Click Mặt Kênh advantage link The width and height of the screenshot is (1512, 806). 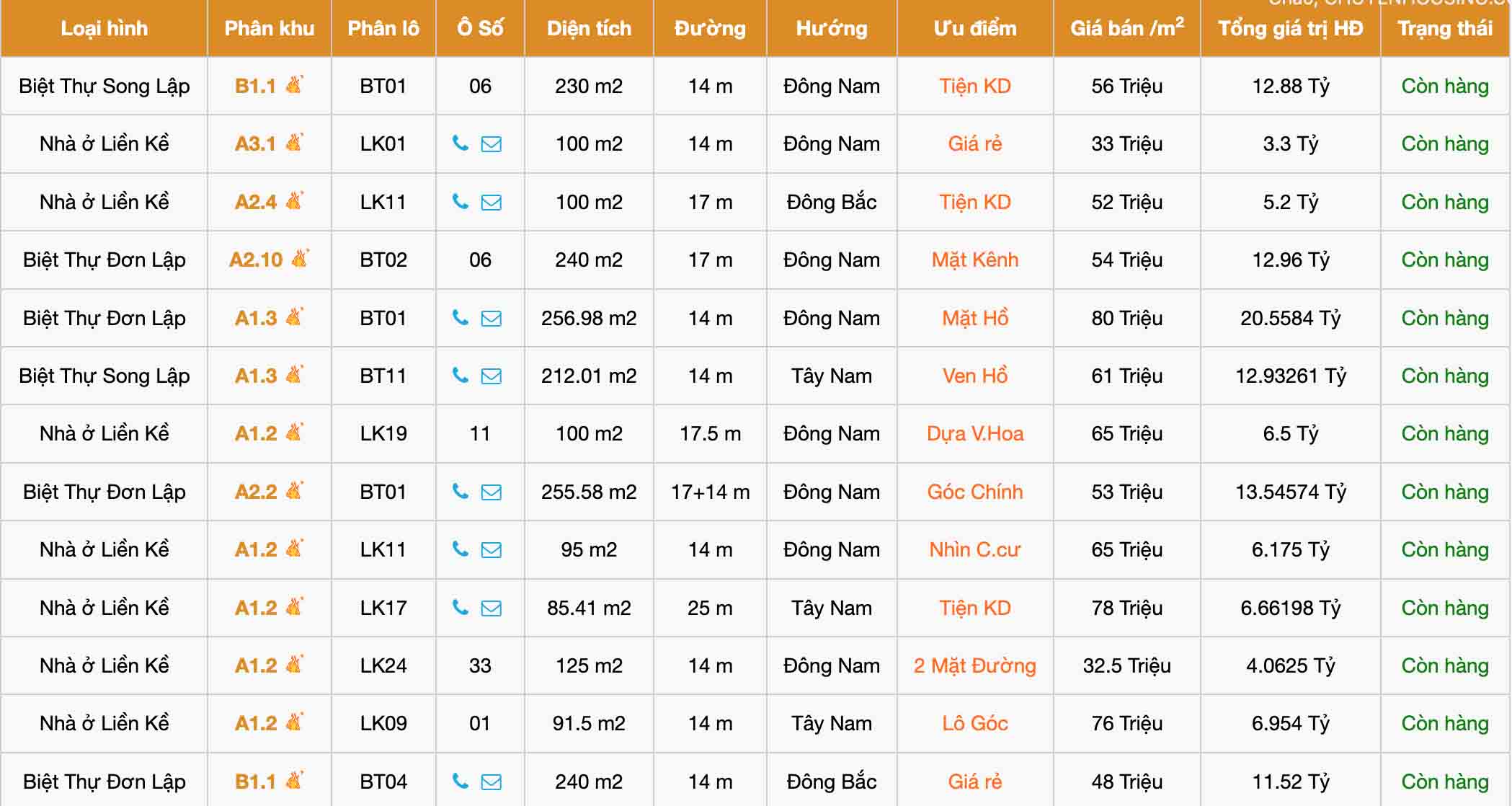975,260
